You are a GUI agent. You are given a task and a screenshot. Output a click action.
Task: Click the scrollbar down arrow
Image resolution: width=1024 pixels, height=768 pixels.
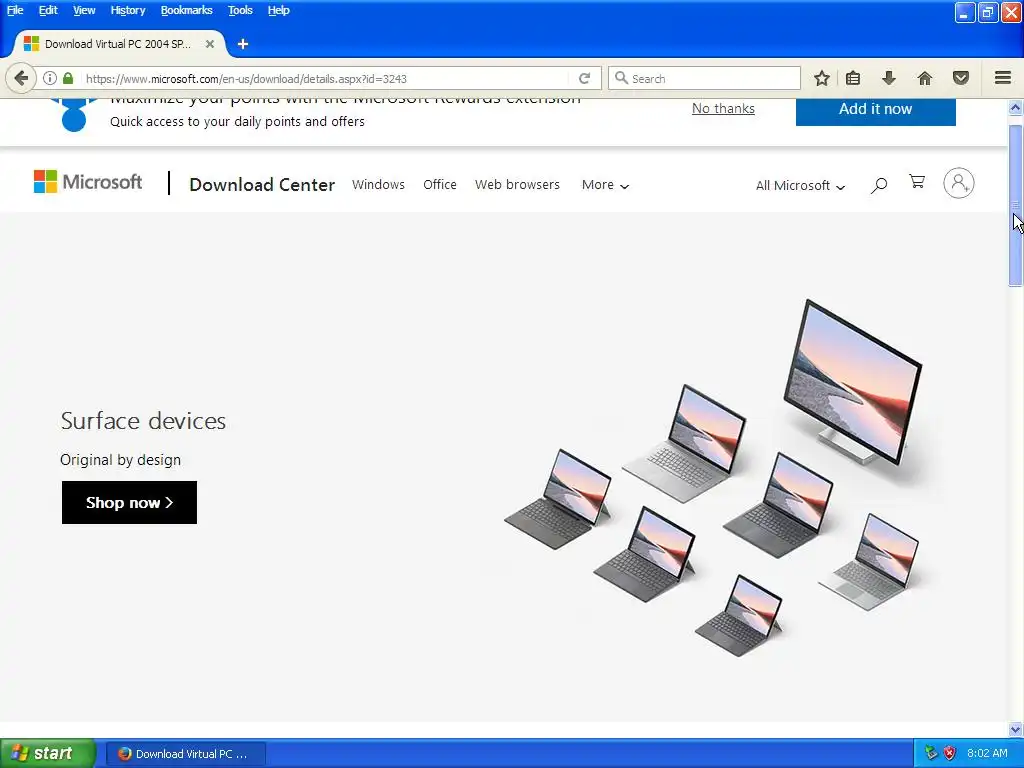[x=1015, y=729]
